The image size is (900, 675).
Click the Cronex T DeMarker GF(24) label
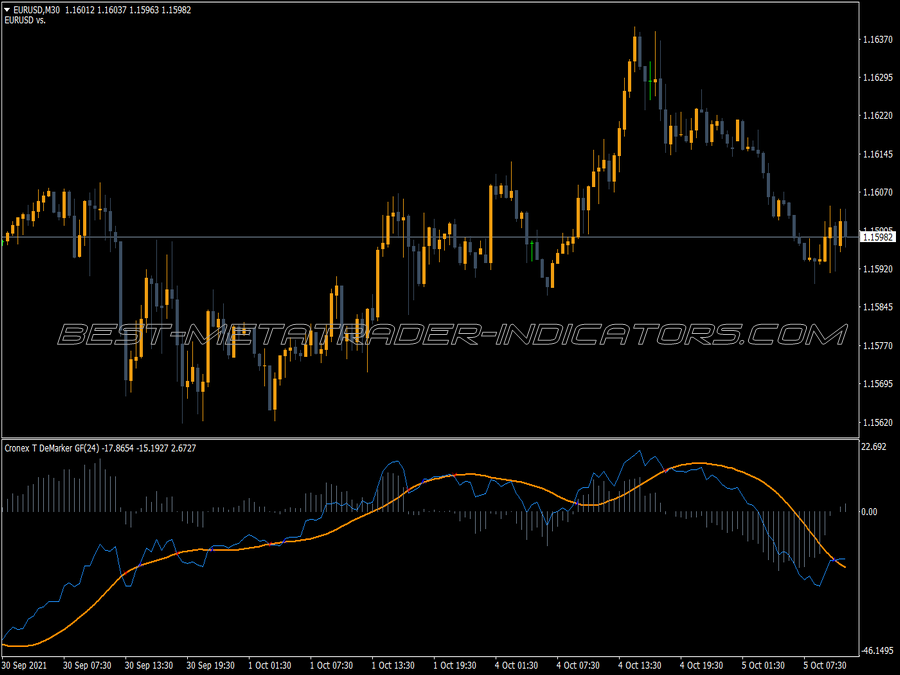(52, 448)
